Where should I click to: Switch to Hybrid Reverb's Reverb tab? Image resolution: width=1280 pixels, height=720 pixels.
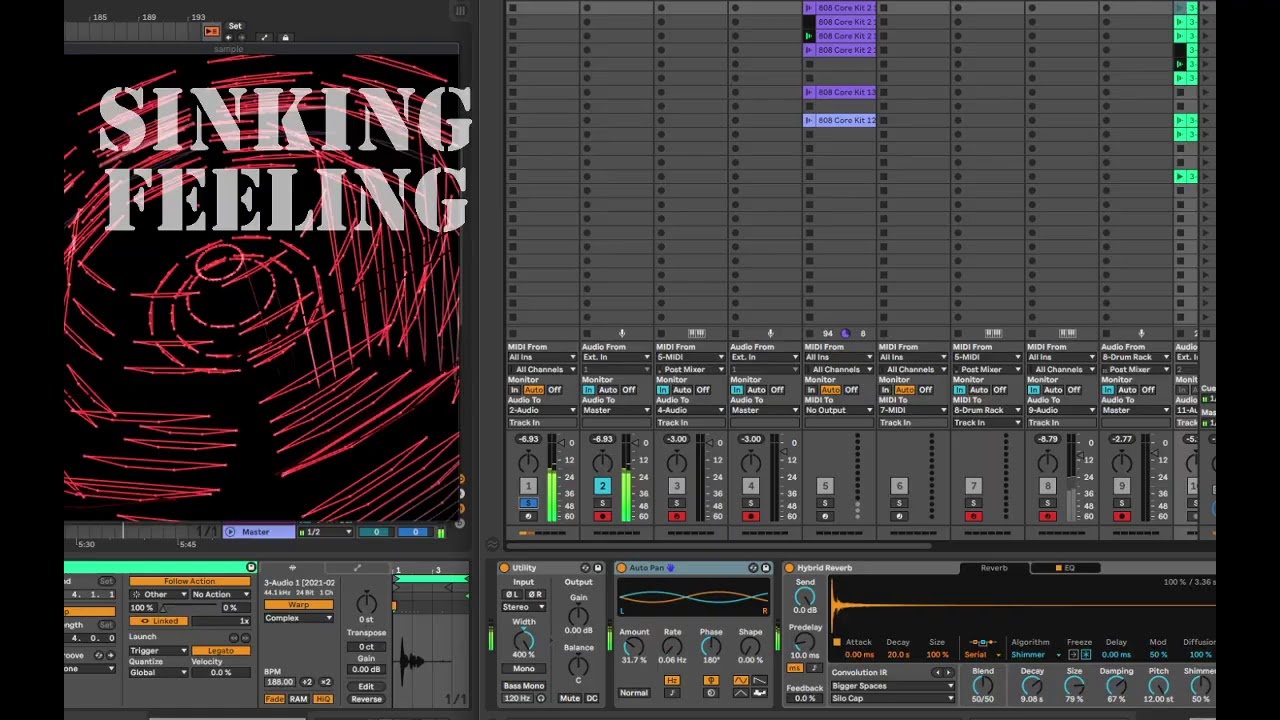(994, 568)
